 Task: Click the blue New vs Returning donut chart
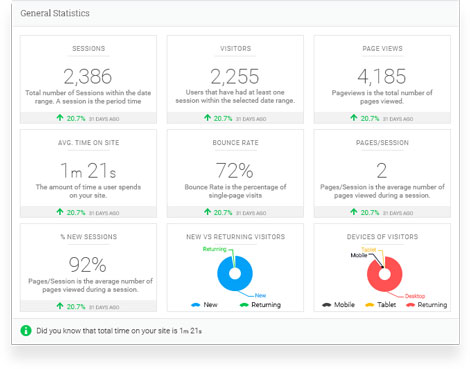tap(235, 273)
